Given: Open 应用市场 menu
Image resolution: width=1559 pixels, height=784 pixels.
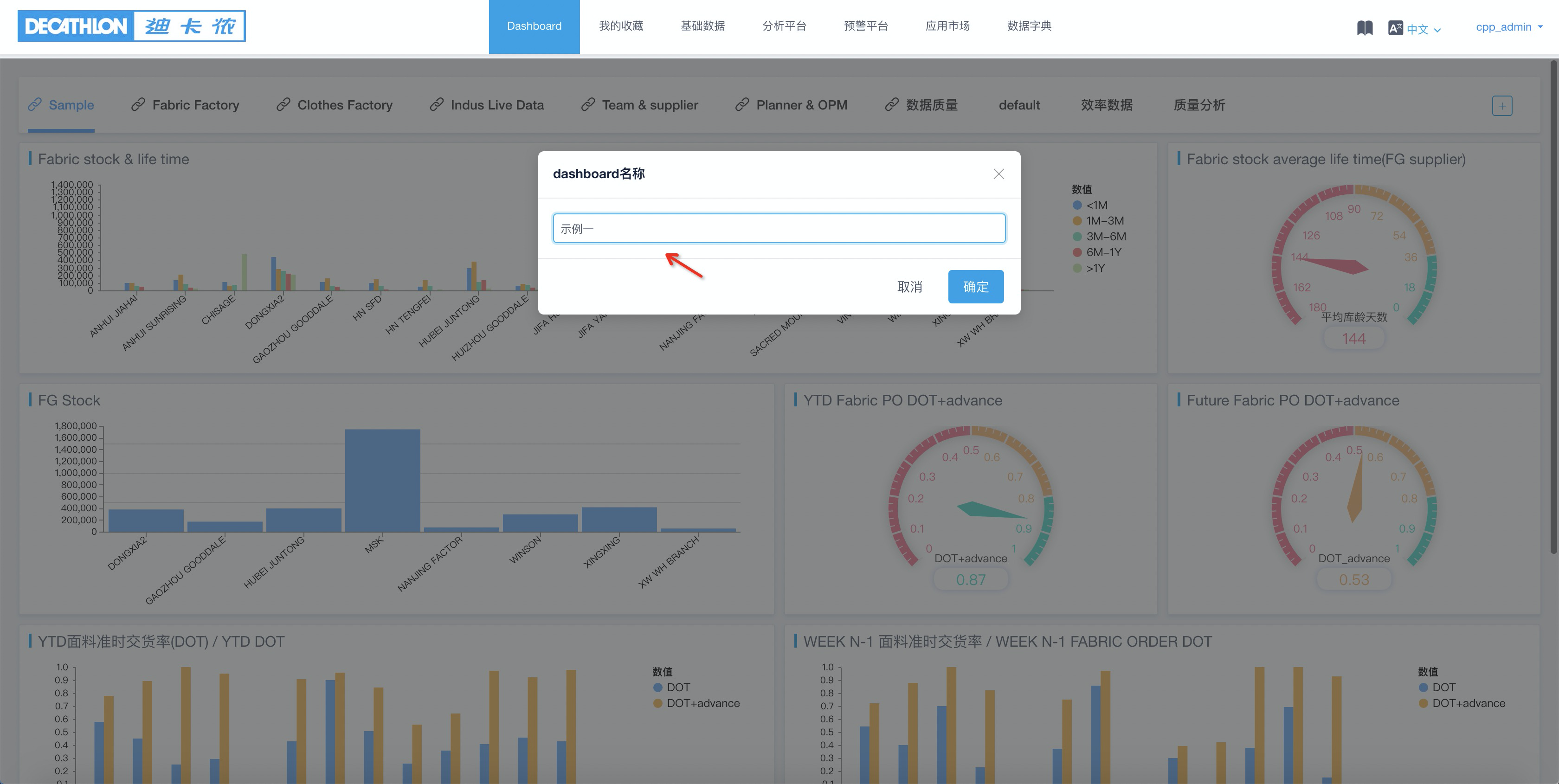Looking at the screenshot, I should coord(948,26).
